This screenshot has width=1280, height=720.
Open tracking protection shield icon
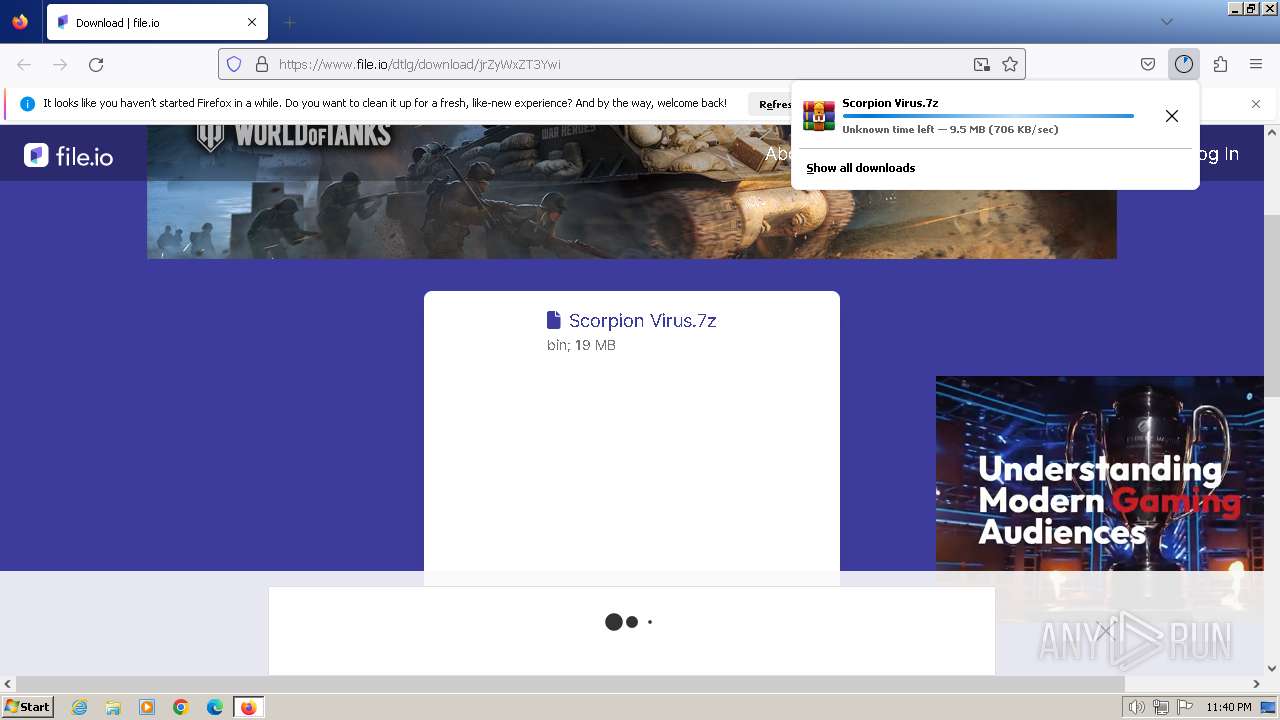tap(234, 64)
